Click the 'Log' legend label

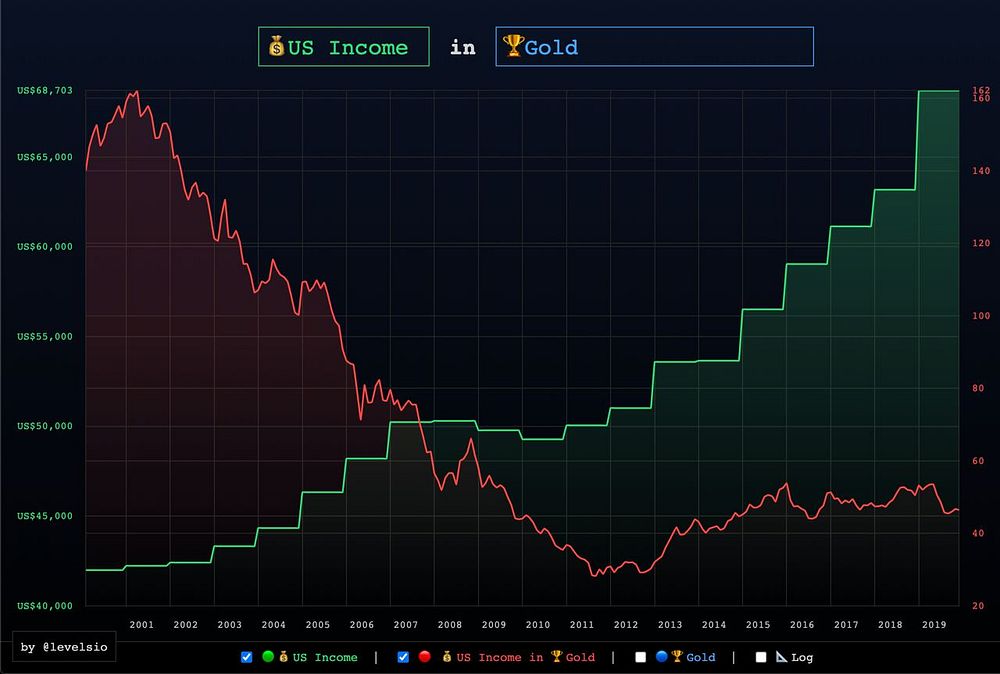pyautogui.click(x=802, y=657)
